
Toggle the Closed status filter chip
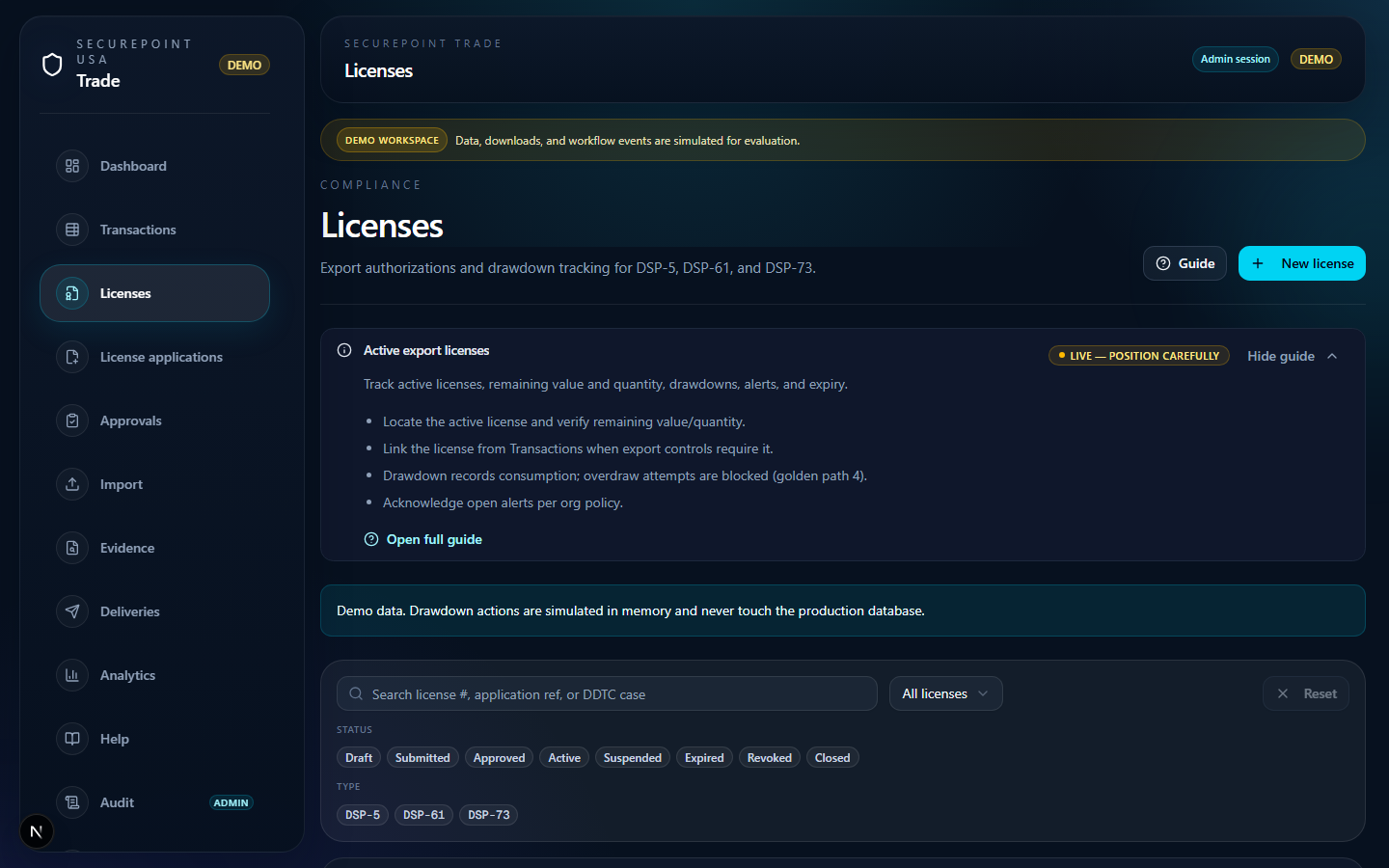coord(832,758)
